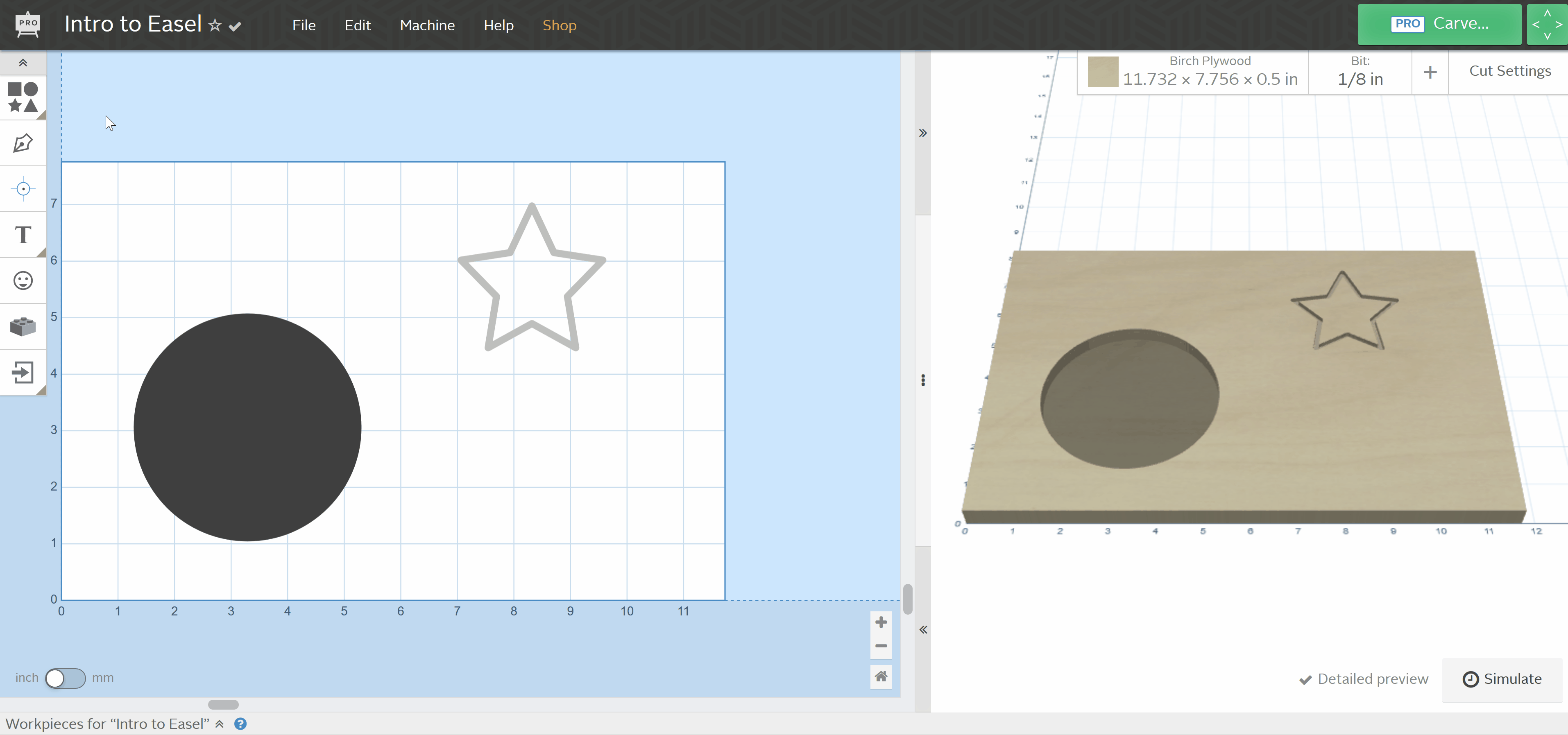This screenshot has width=1568, height=735.
Task: Click the home reset-view icon
Action: tap(880, 676)
